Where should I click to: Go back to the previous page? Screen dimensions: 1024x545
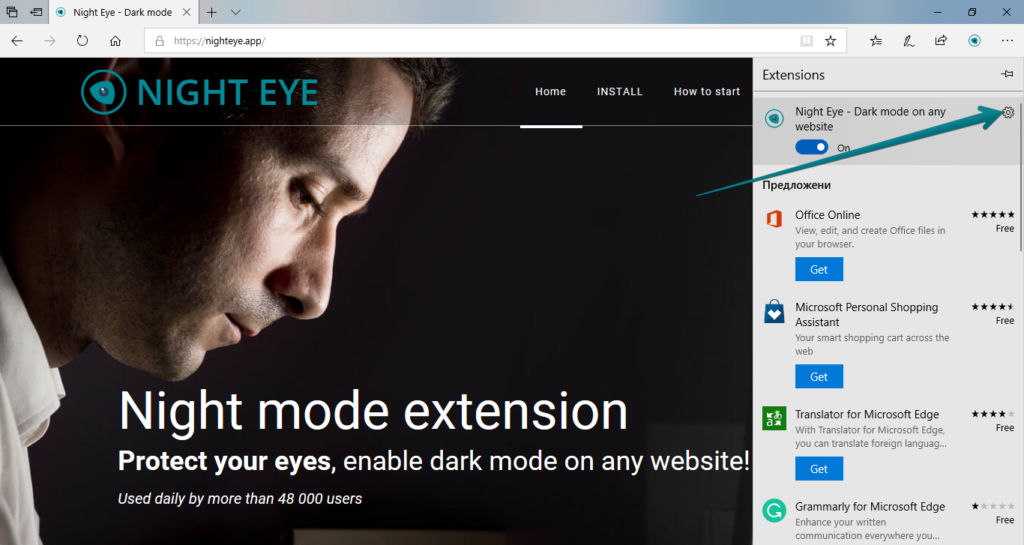tap(17, 40)
